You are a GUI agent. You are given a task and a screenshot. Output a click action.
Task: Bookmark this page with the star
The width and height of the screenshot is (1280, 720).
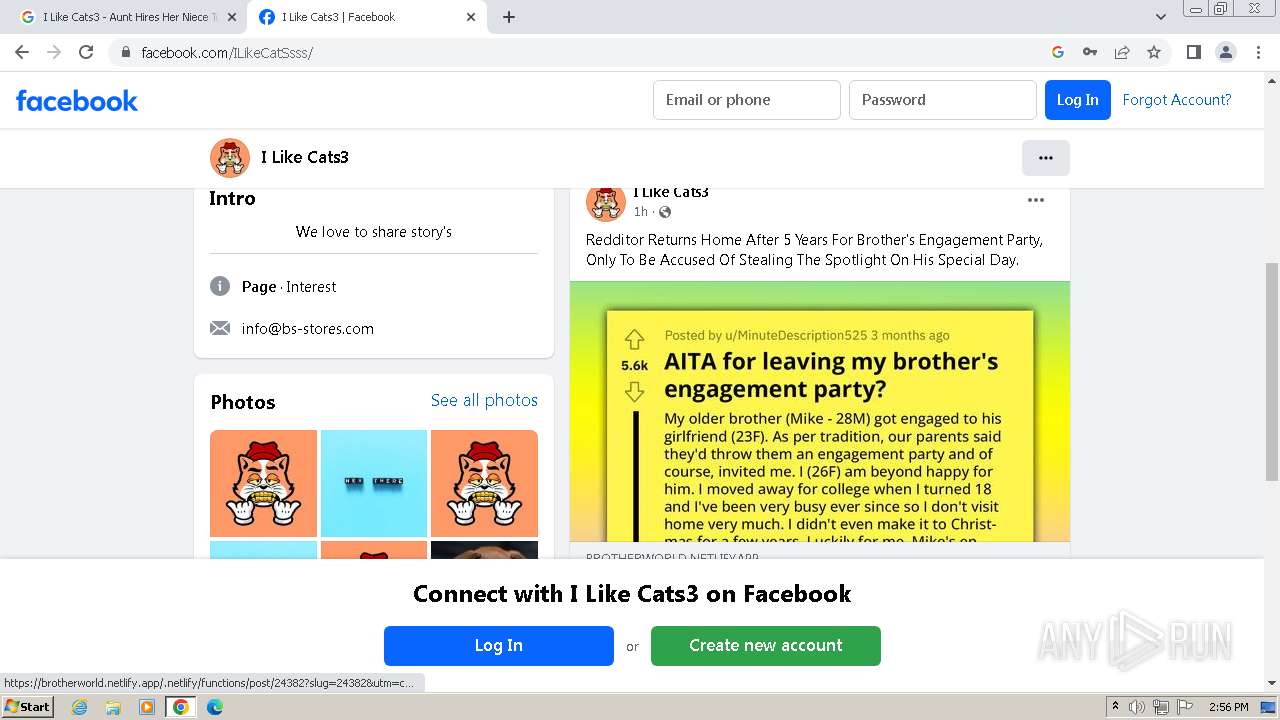pos(1154,52)
